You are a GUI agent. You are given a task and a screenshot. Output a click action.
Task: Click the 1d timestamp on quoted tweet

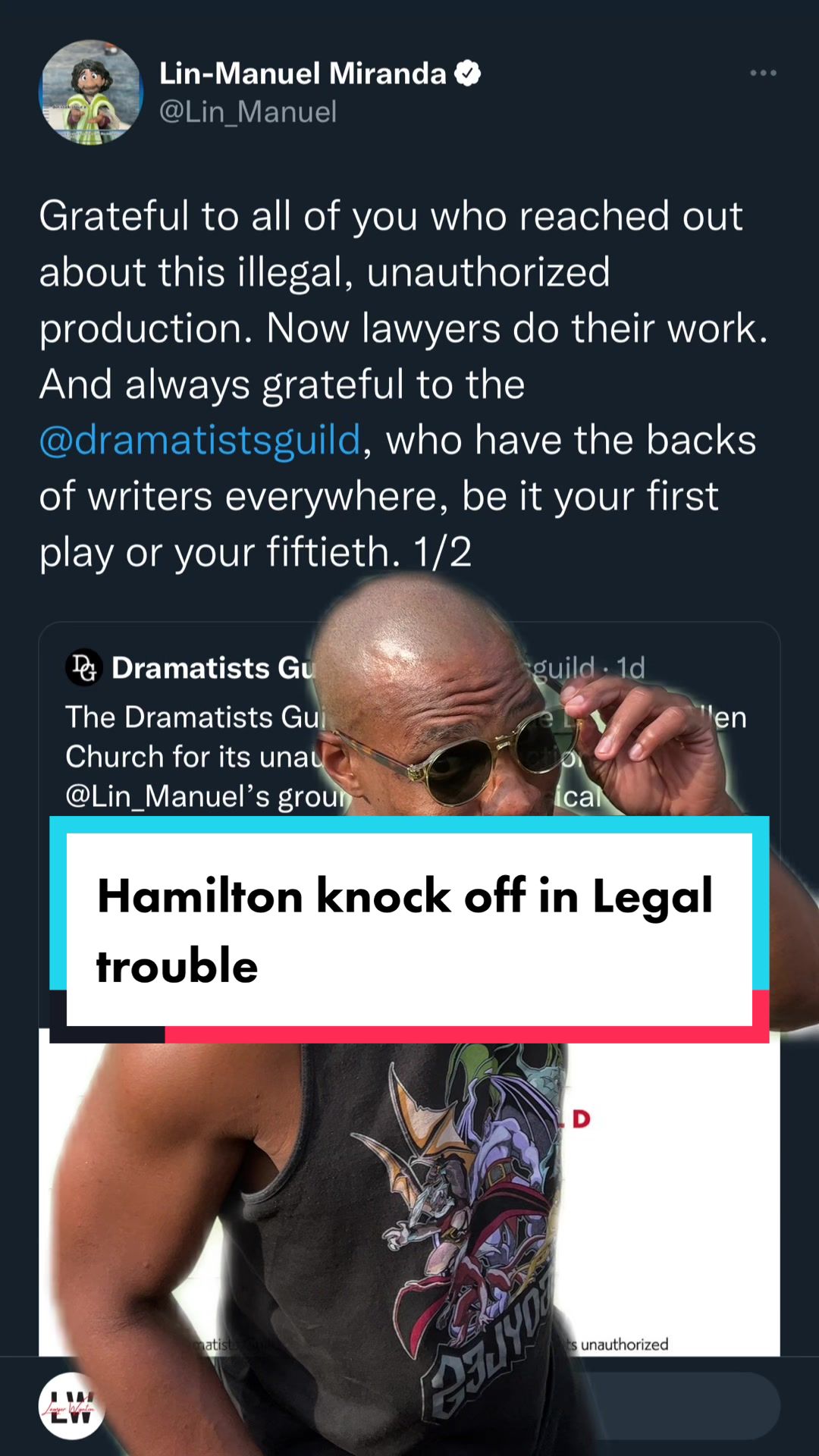click(x=630, y=668)
